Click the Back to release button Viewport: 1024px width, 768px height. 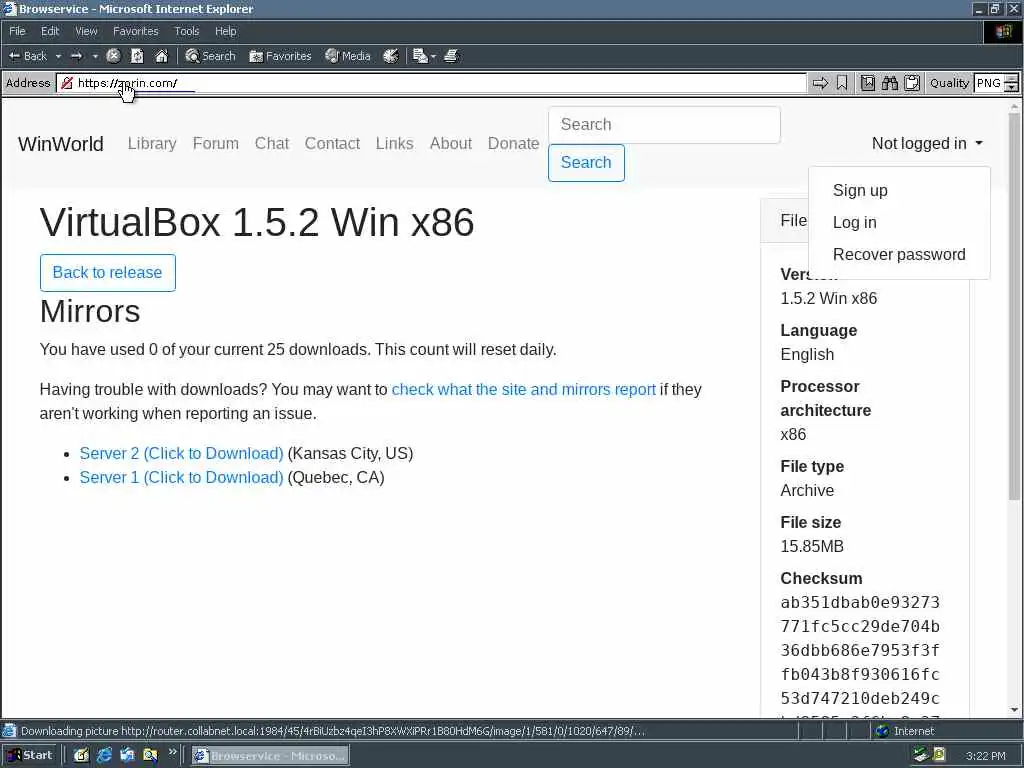pos(108,273)
